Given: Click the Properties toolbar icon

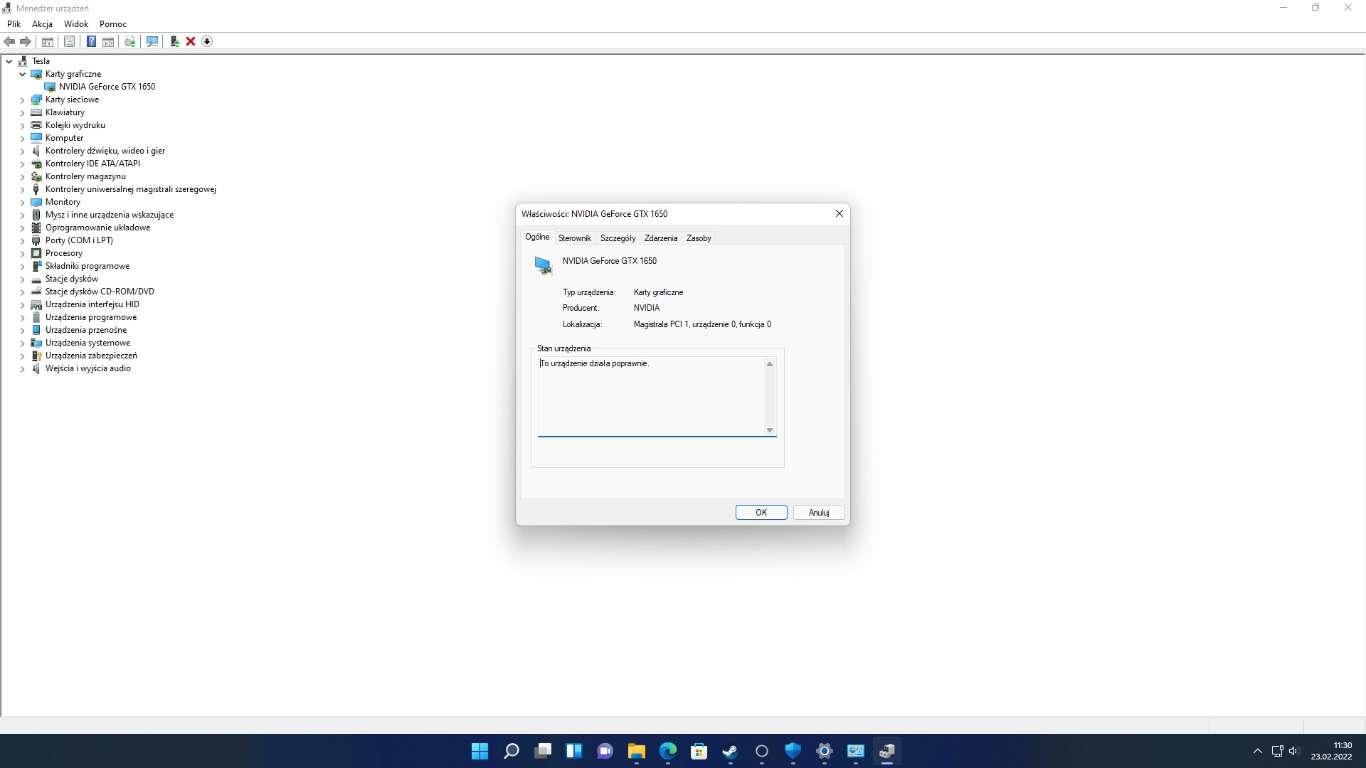Looking at the screenshot, I should 69,41.
